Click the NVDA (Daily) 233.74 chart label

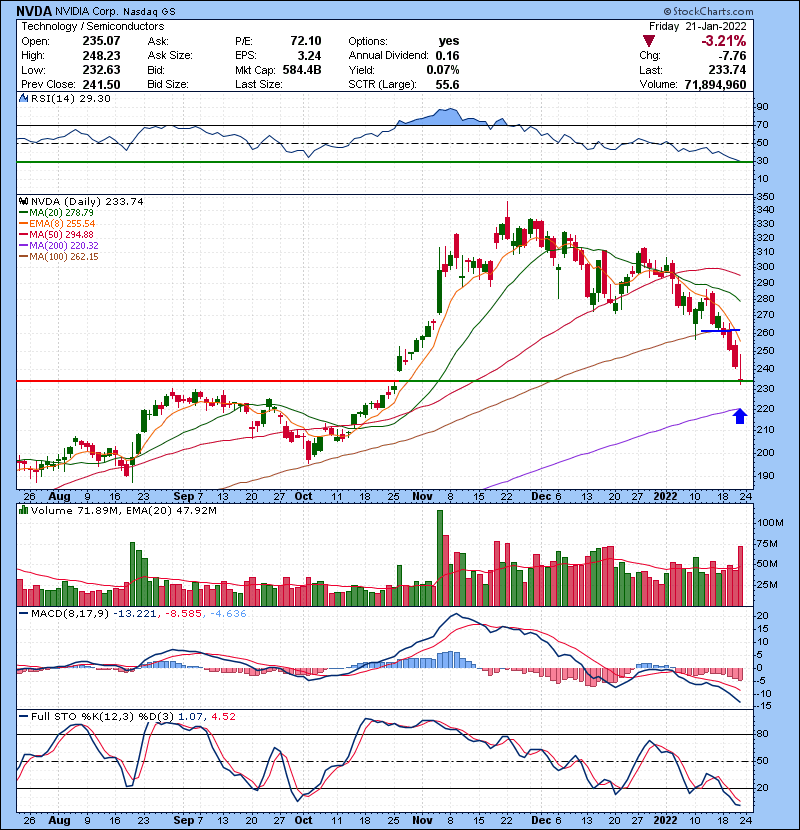87,202
